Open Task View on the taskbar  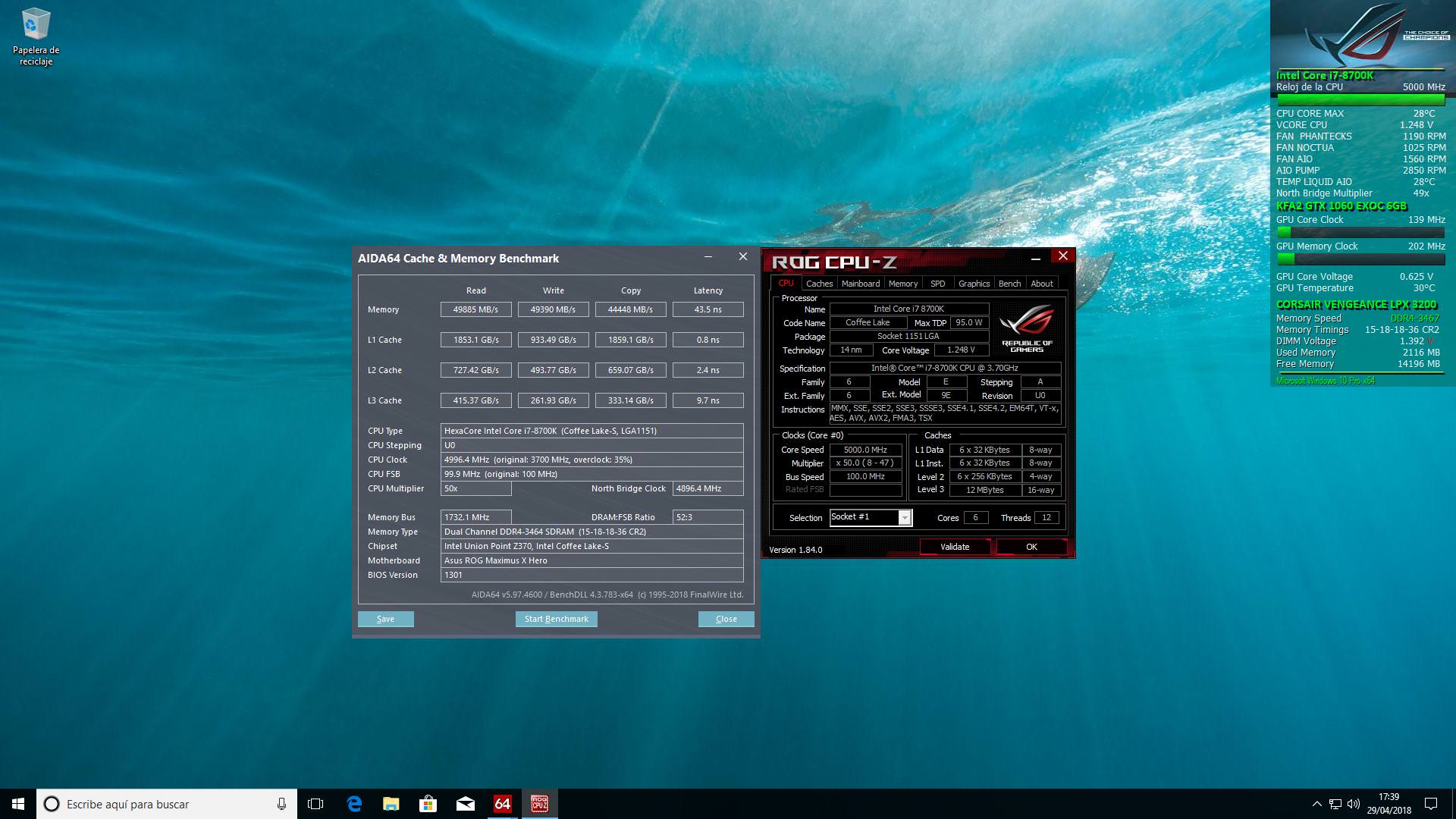(315, 804)
